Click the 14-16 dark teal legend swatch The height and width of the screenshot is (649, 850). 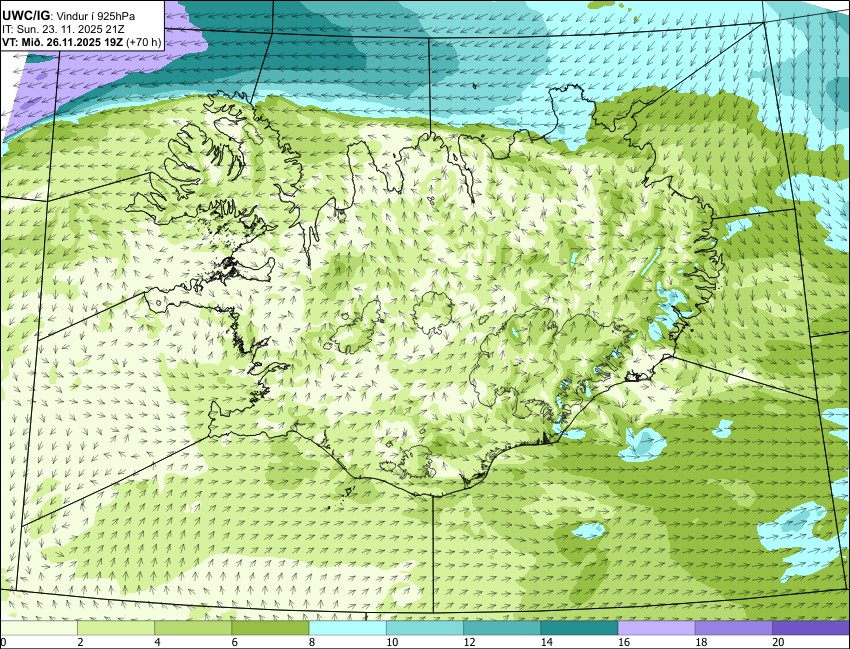click(x=579, y=628)
